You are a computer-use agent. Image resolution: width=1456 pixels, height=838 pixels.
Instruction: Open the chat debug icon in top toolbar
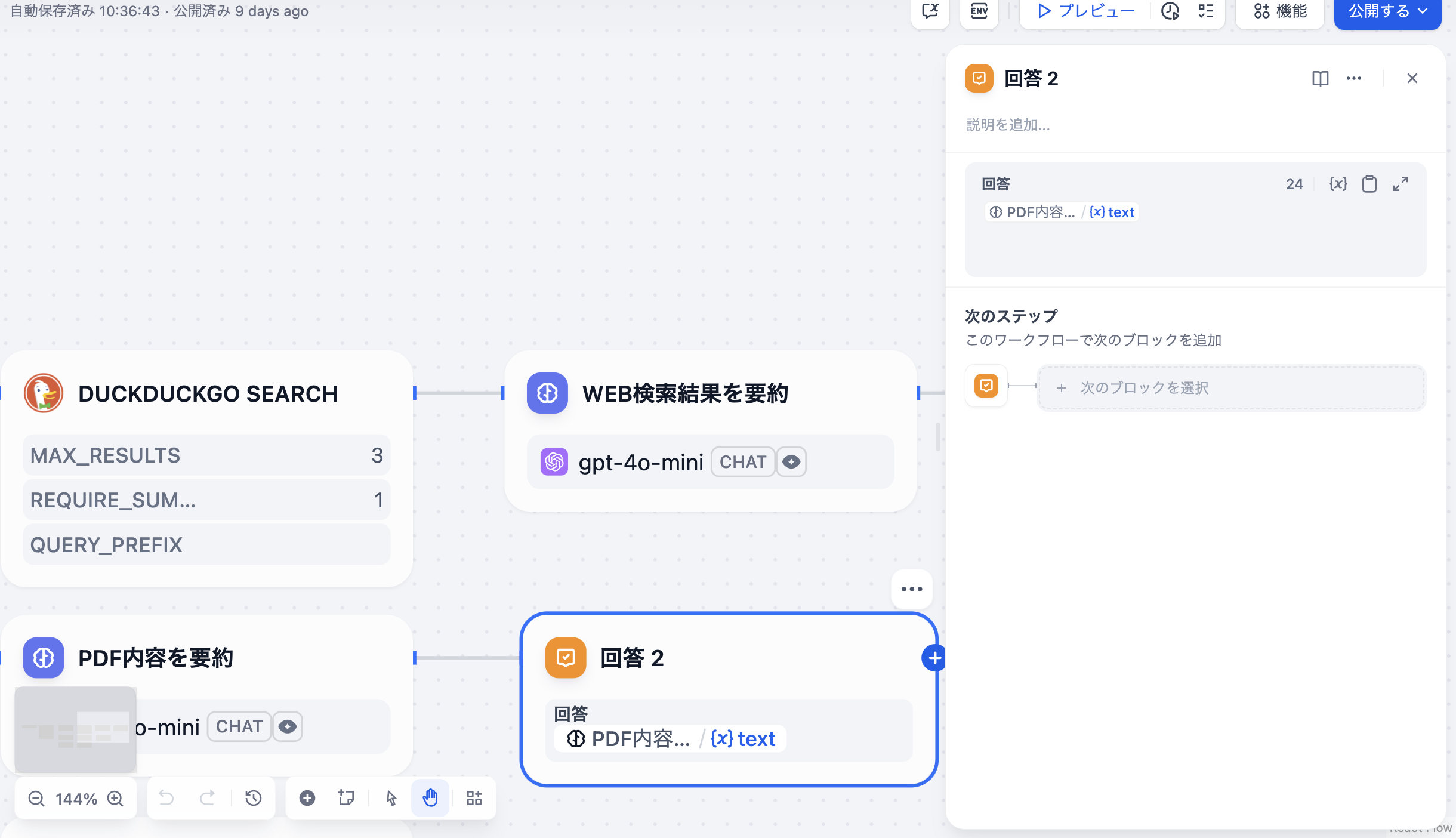929,10
